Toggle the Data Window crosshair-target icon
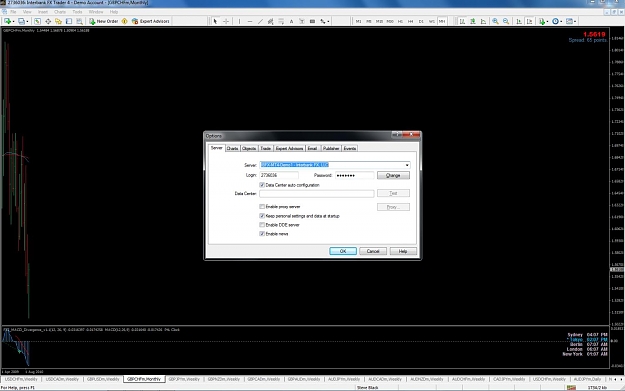Viewport: 625px width, 391px height. click(48, 21)
